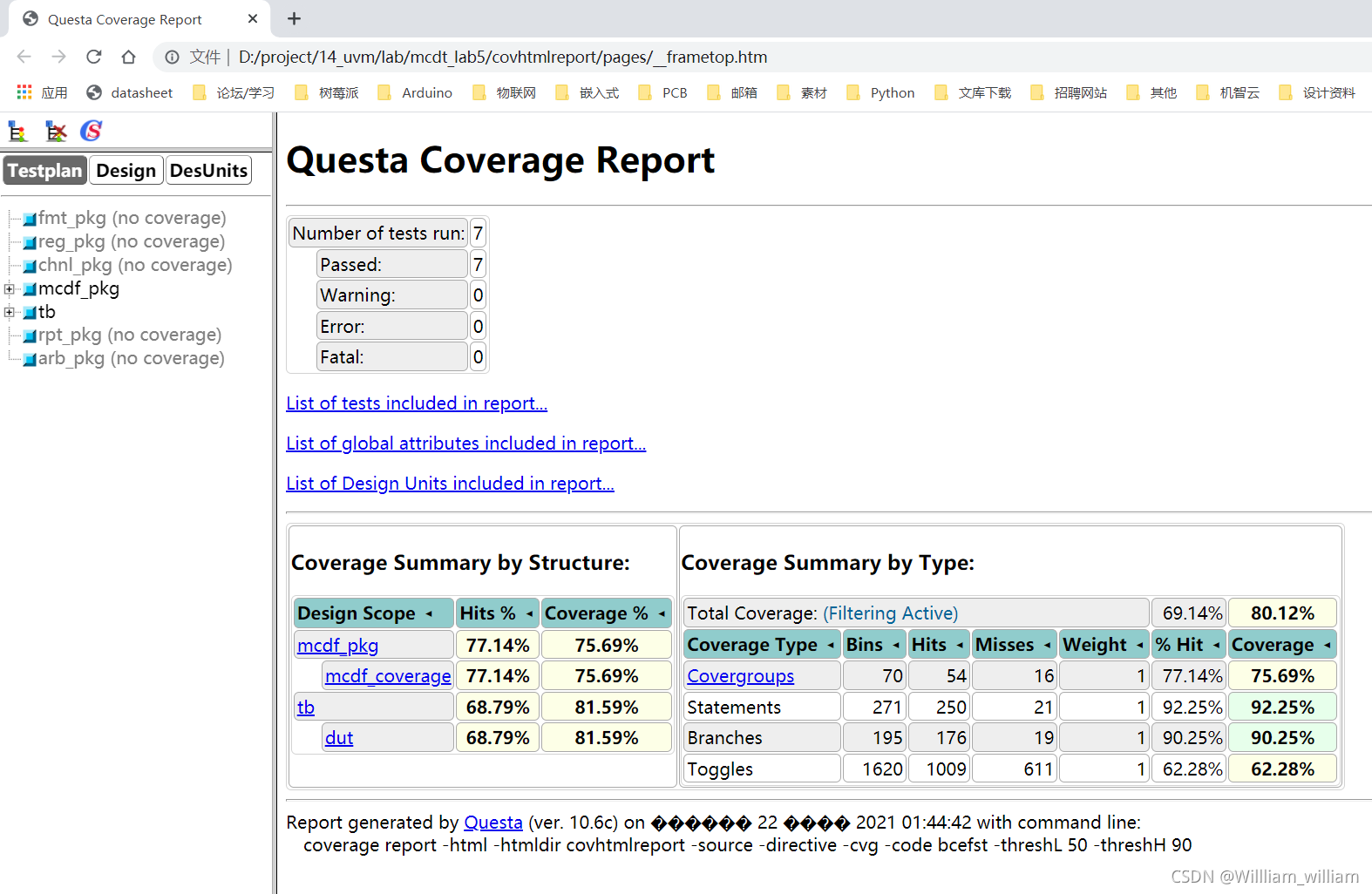Sort by Coverage % column arrow
Screen dimensions: 1372x894
662,614
